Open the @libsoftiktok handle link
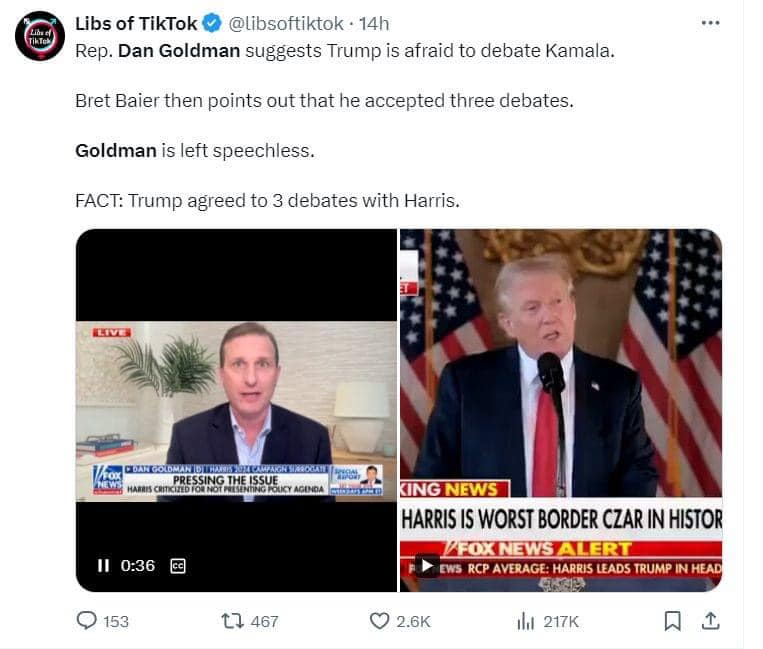The width and height of the screenshot is (763, 649). pyautogui.click(x=286, y=23)
